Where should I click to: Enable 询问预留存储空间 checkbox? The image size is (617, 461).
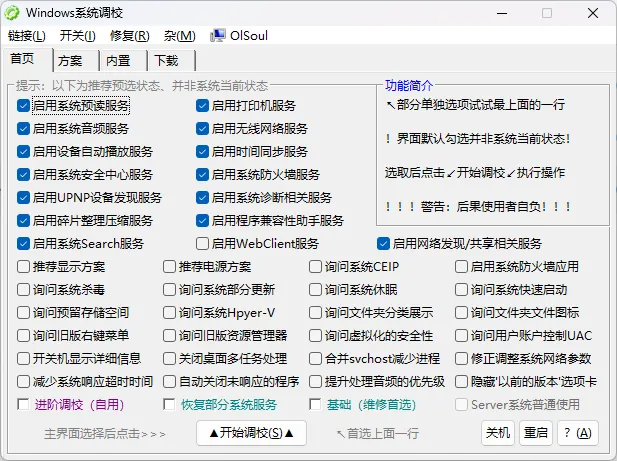(x=24, y=313)
